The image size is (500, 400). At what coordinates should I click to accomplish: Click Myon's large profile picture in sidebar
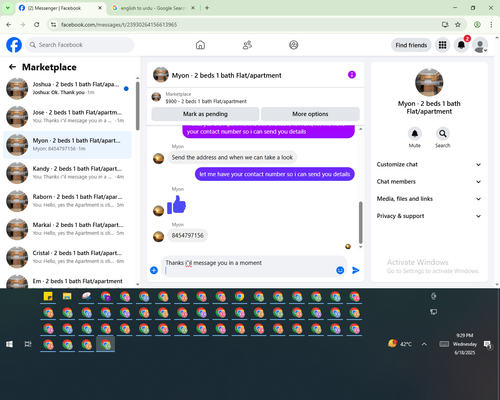(429, 82)
